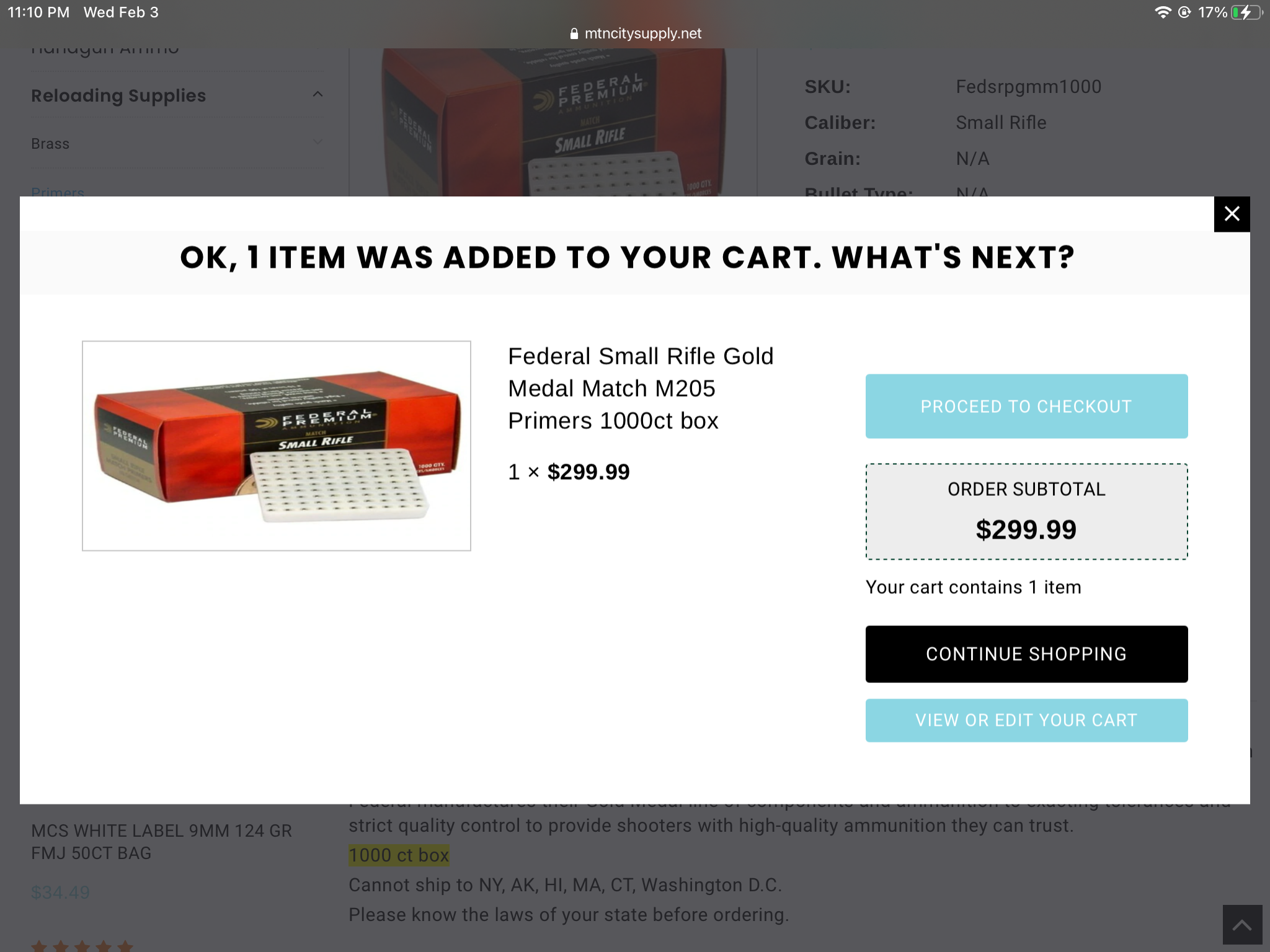The image size is (1270, 952).
Task: Tap the Wi-Fi status icon
Action: click(x=1162, y=12)
